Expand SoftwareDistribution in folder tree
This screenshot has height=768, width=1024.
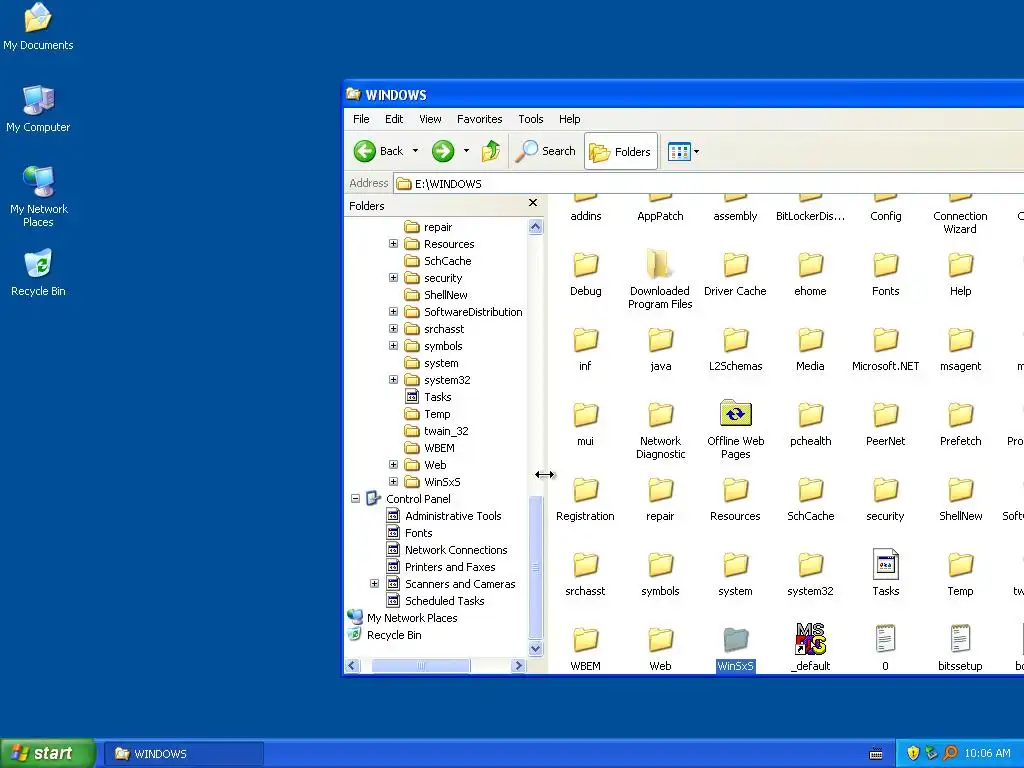pos(393,312)
